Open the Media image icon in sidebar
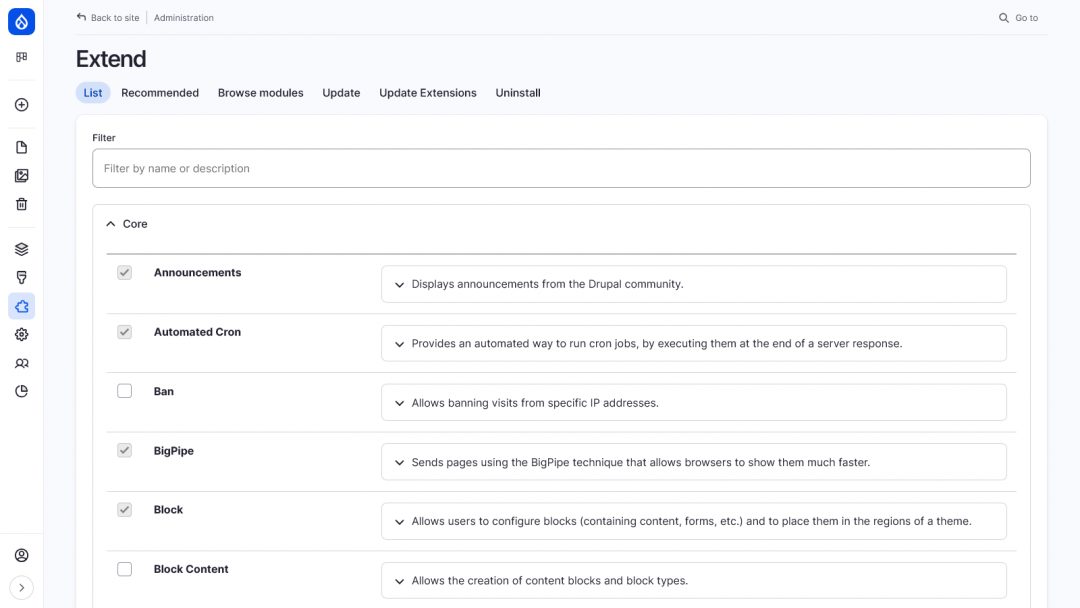Viewport: 1080px width, 608px height. click(21, 176)
